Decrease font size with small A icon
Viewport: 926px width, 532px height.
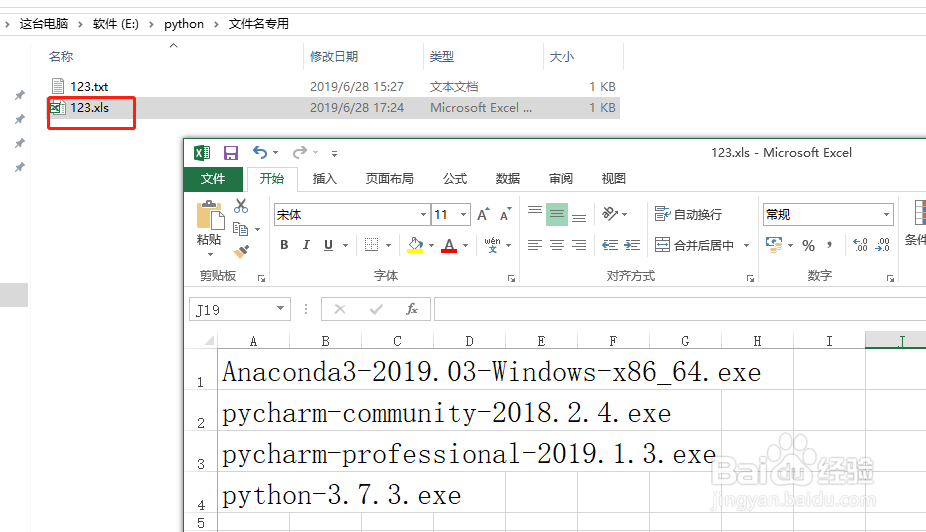point(506,214)
